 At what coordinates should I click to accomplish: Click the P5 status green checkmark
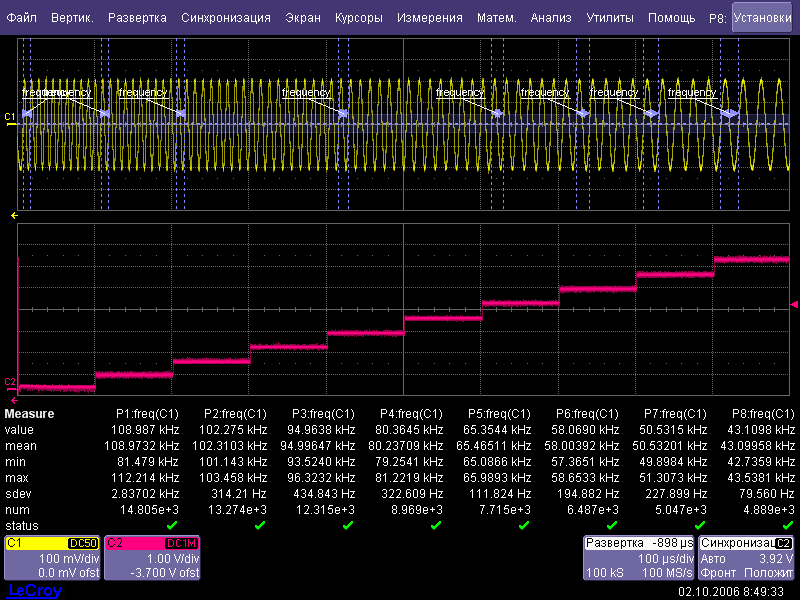point(523,525)
